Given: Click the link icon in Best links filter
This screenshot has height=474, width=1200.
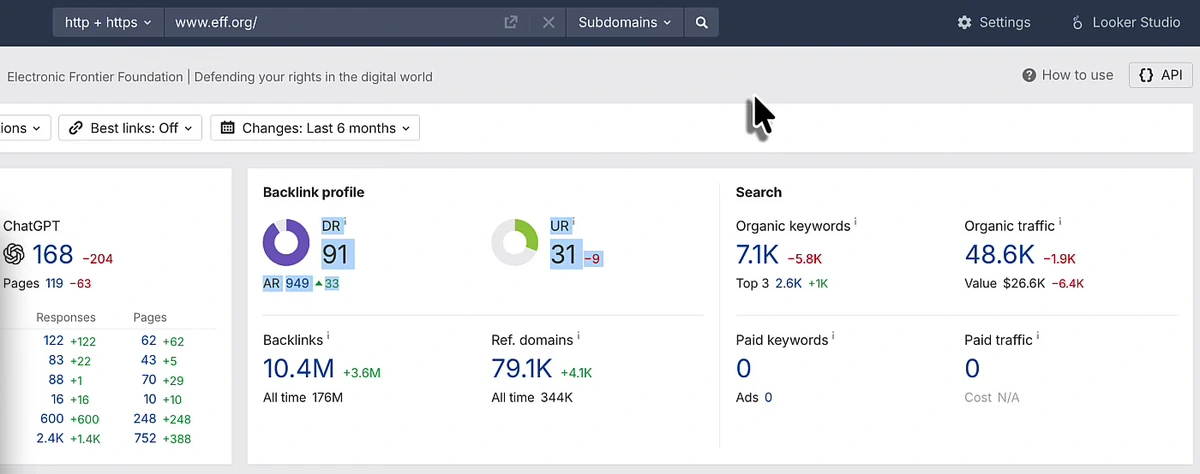Looking at the screenshot, I should click(76, 128).
